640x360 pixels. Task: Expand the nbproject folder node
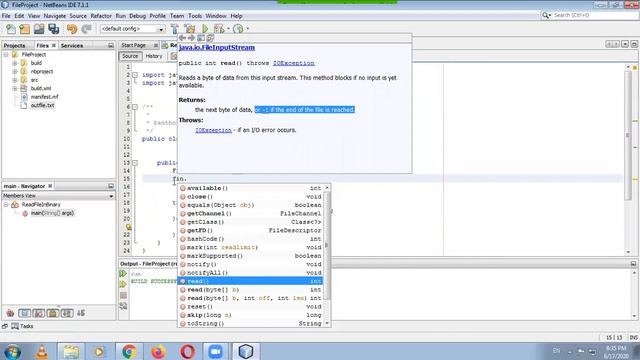pyautogui.click(x=15, y=71)
